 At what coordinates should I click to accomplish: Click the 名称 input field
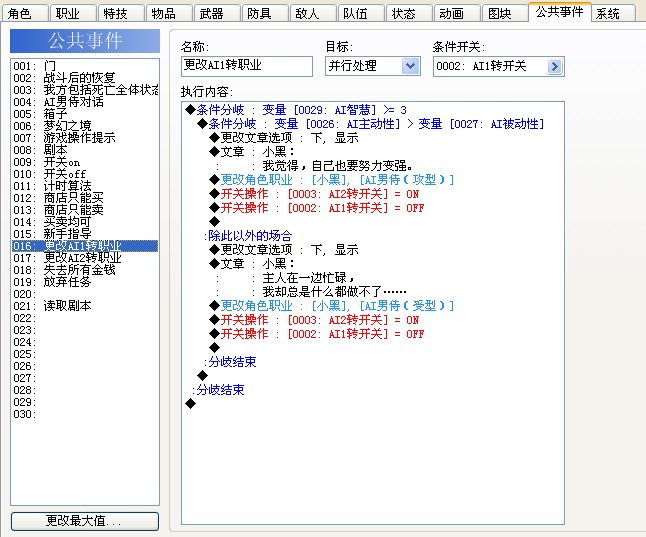pos(247,66)
